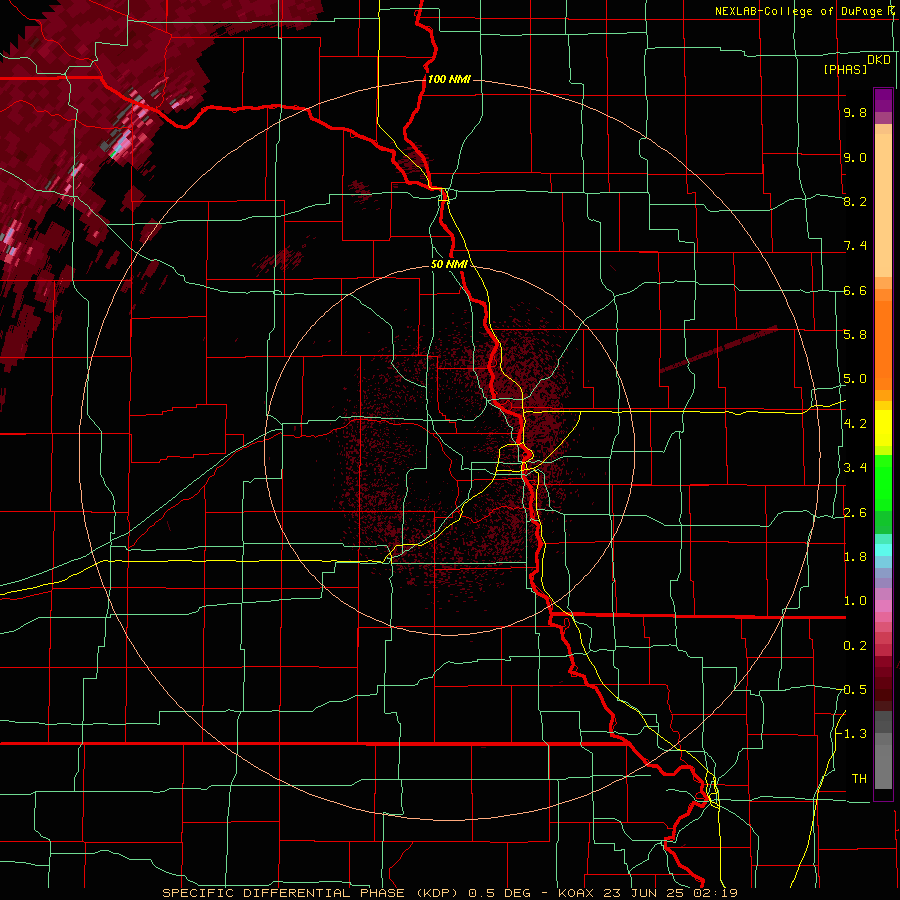Click the TH threshold label on the scale
Image resolution: width=900 pixels, height=900 pixels.
tap(859, 778)
